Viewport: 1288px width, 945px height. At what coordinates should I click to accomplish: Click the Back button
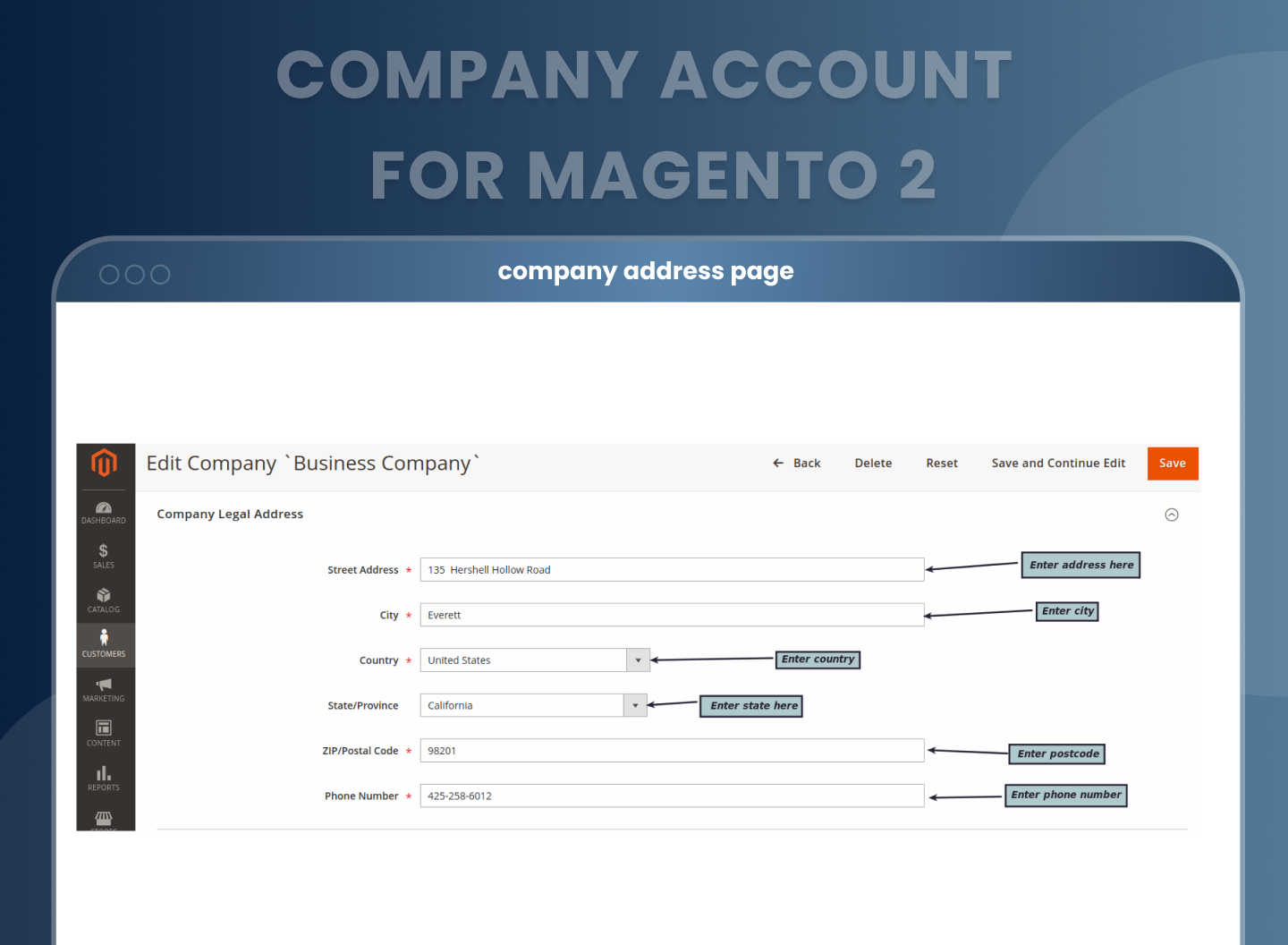coord(797,464)
